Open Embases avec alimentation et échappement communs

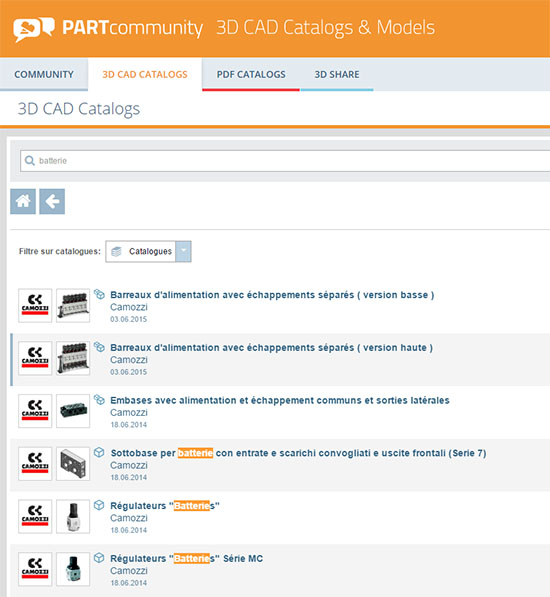(280, 400)
